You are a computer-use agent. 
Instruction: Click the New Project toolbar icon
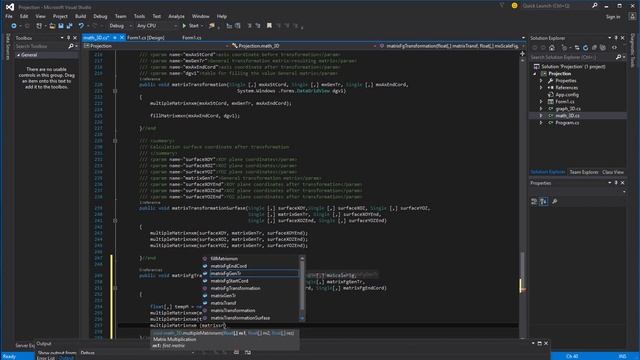pos(39,26)
